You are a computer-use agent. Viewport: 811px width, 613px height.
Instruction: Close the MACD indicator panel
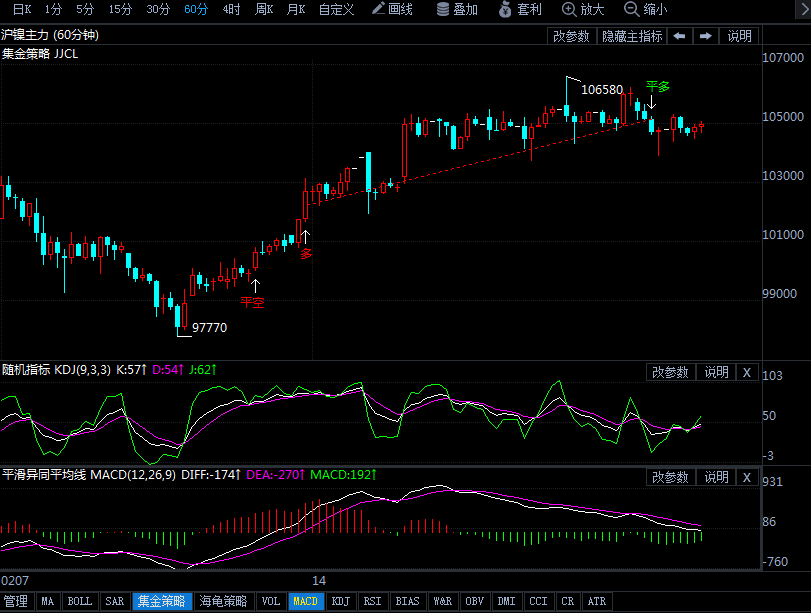(x=746, y=477)
